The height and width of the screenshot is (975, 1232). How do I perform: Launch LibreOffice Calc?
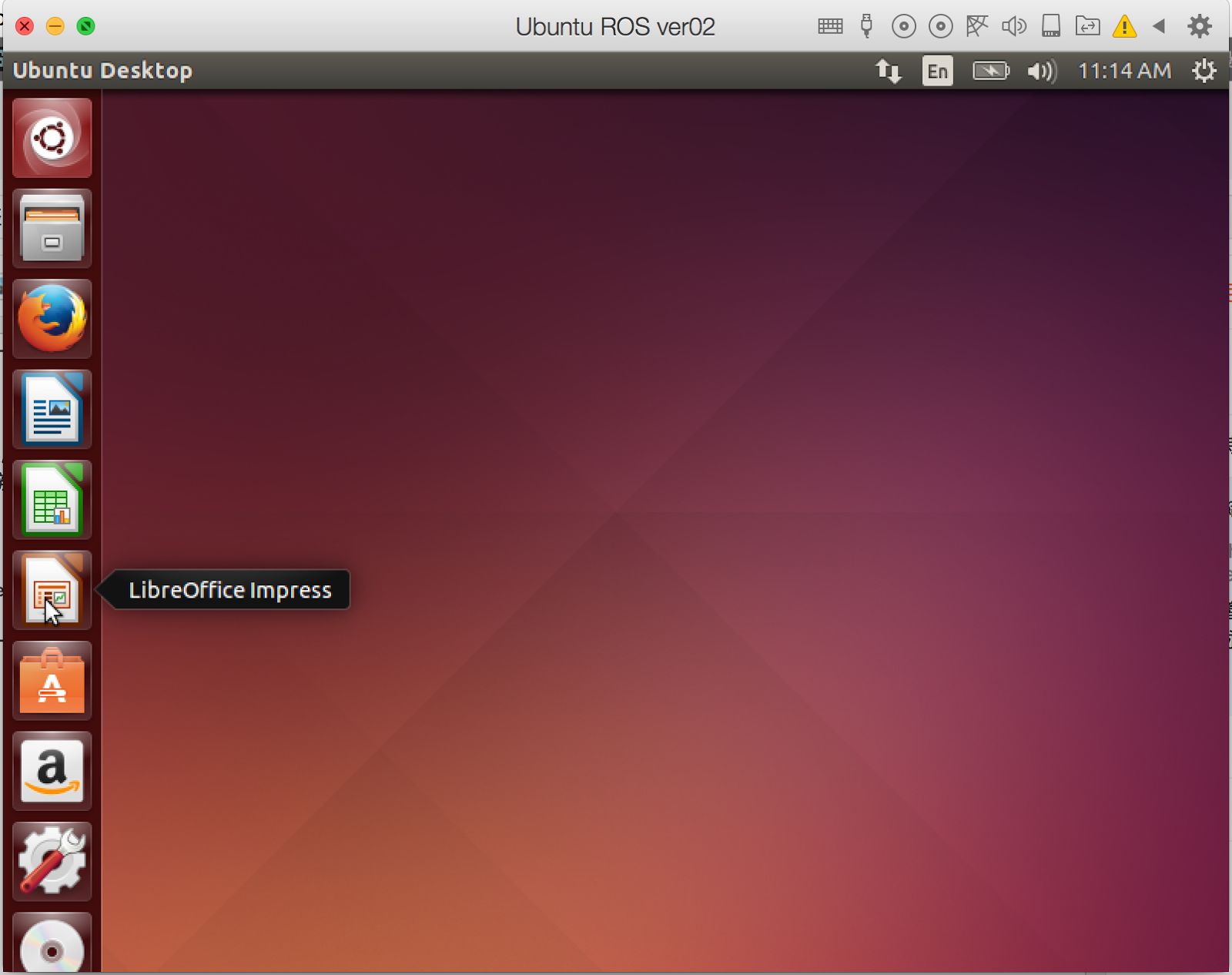52,500
